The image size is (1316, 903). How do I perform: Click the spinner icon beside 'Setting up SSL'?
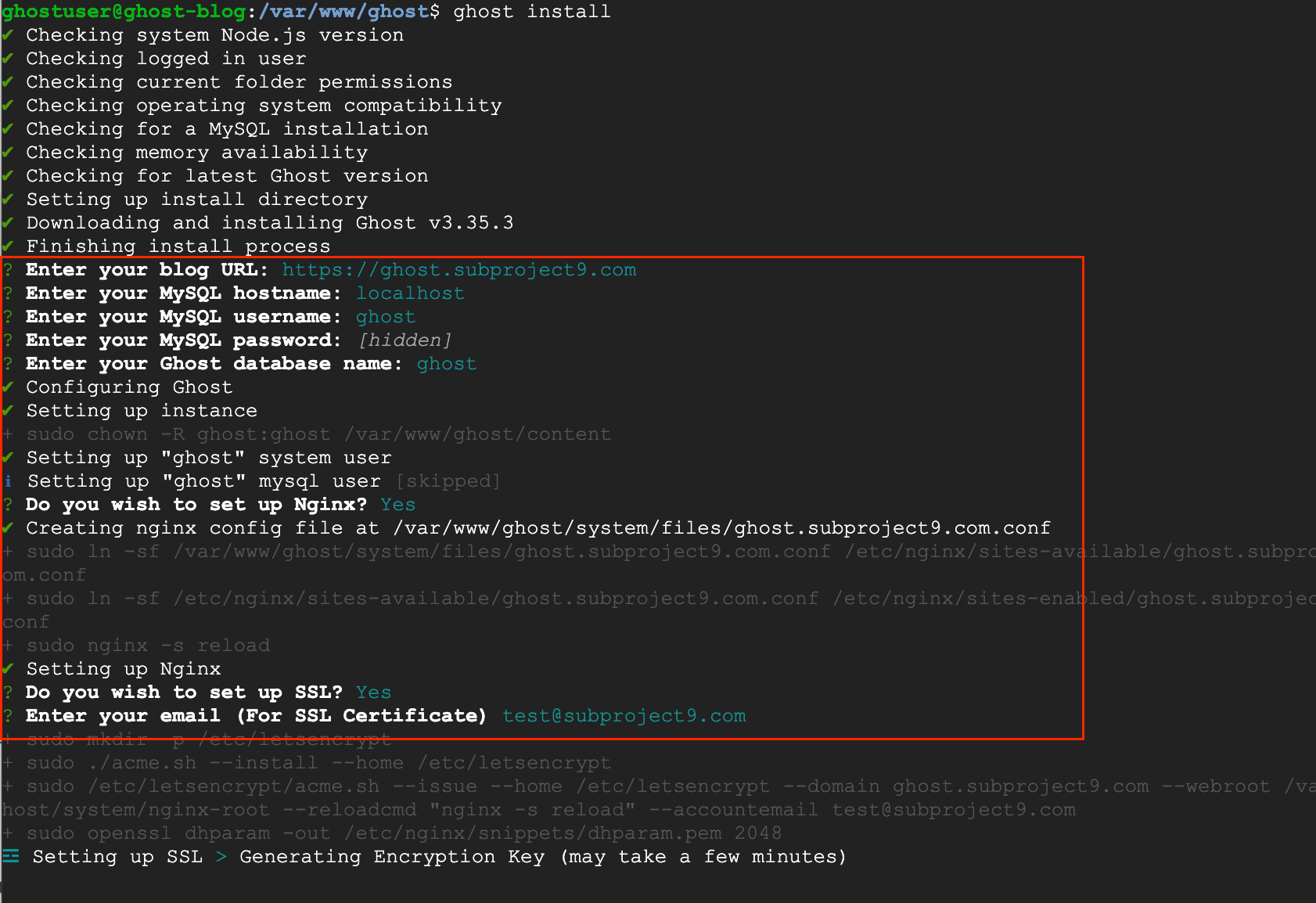tap(10, 856)
